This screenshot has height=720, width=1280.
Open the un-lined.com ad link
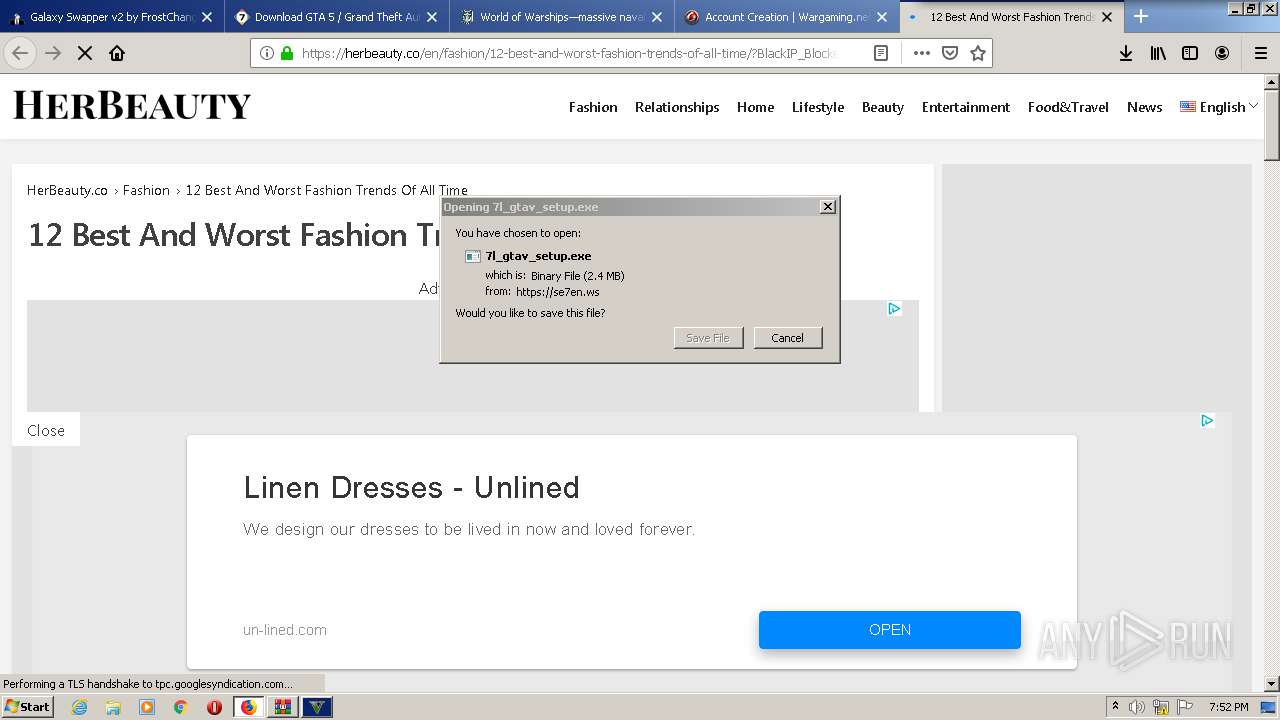point(285,630)
